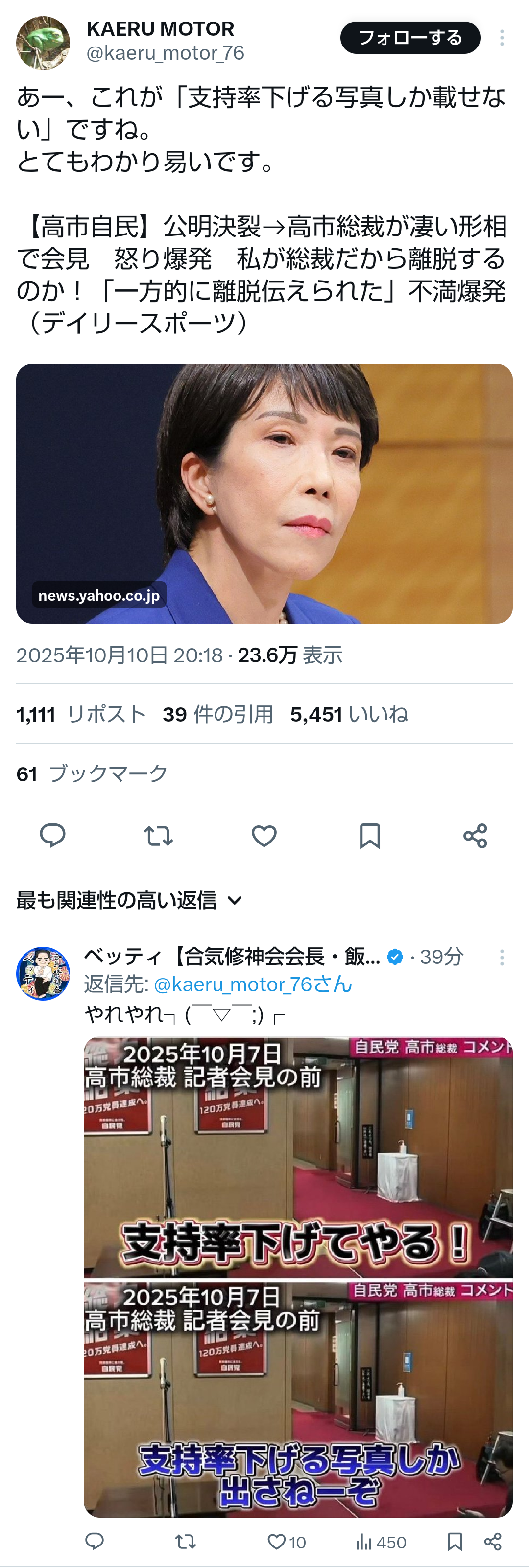Open KAERU MOTOR frog profile picture

tap(43, 43)
